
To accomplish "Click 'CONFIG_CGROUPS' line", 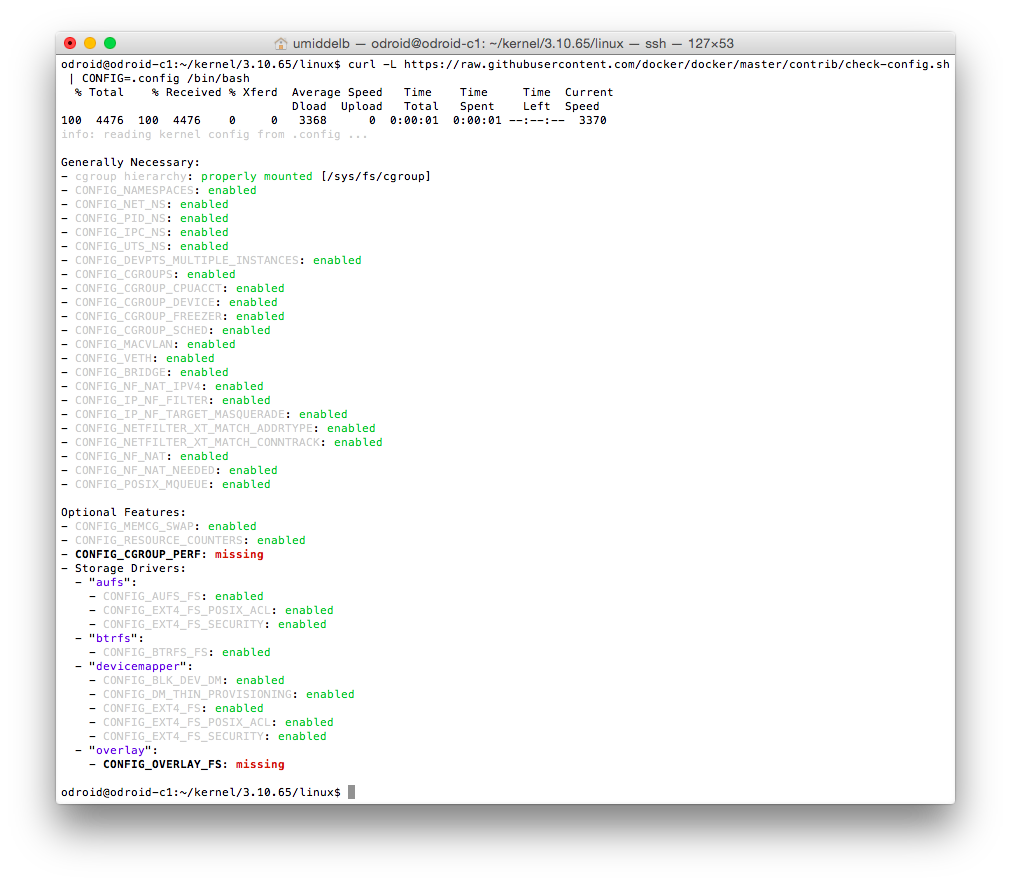I will [148, 275].
